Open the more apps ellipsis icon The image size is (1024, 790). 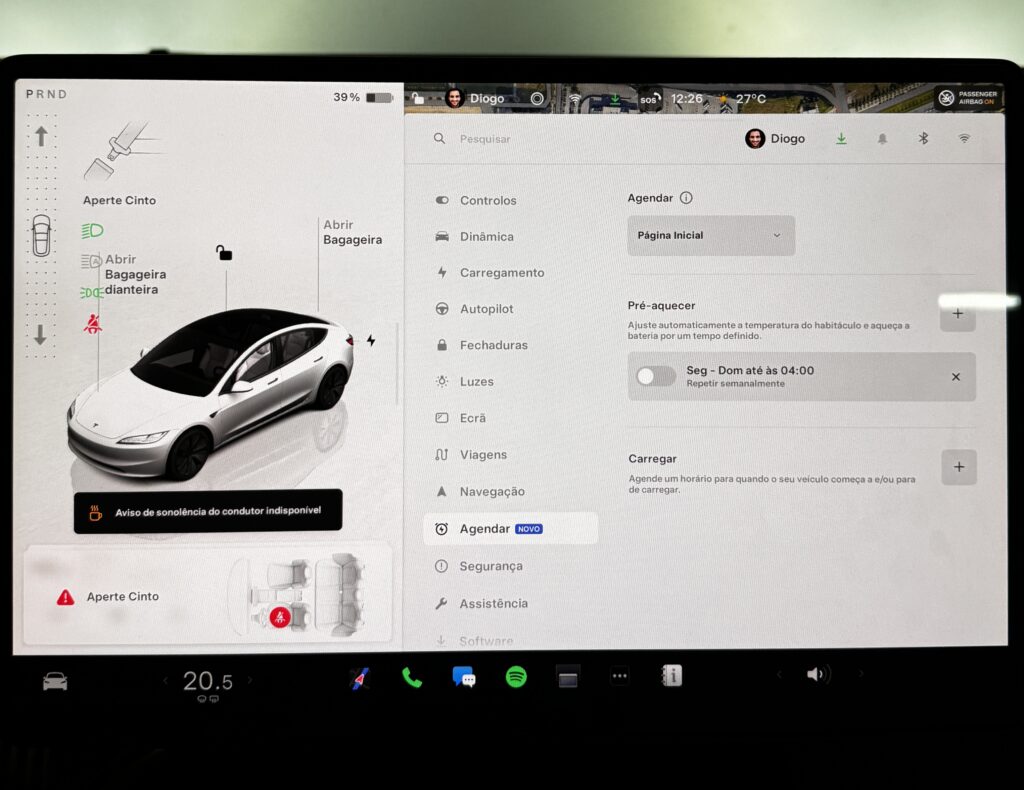[619, 676]
